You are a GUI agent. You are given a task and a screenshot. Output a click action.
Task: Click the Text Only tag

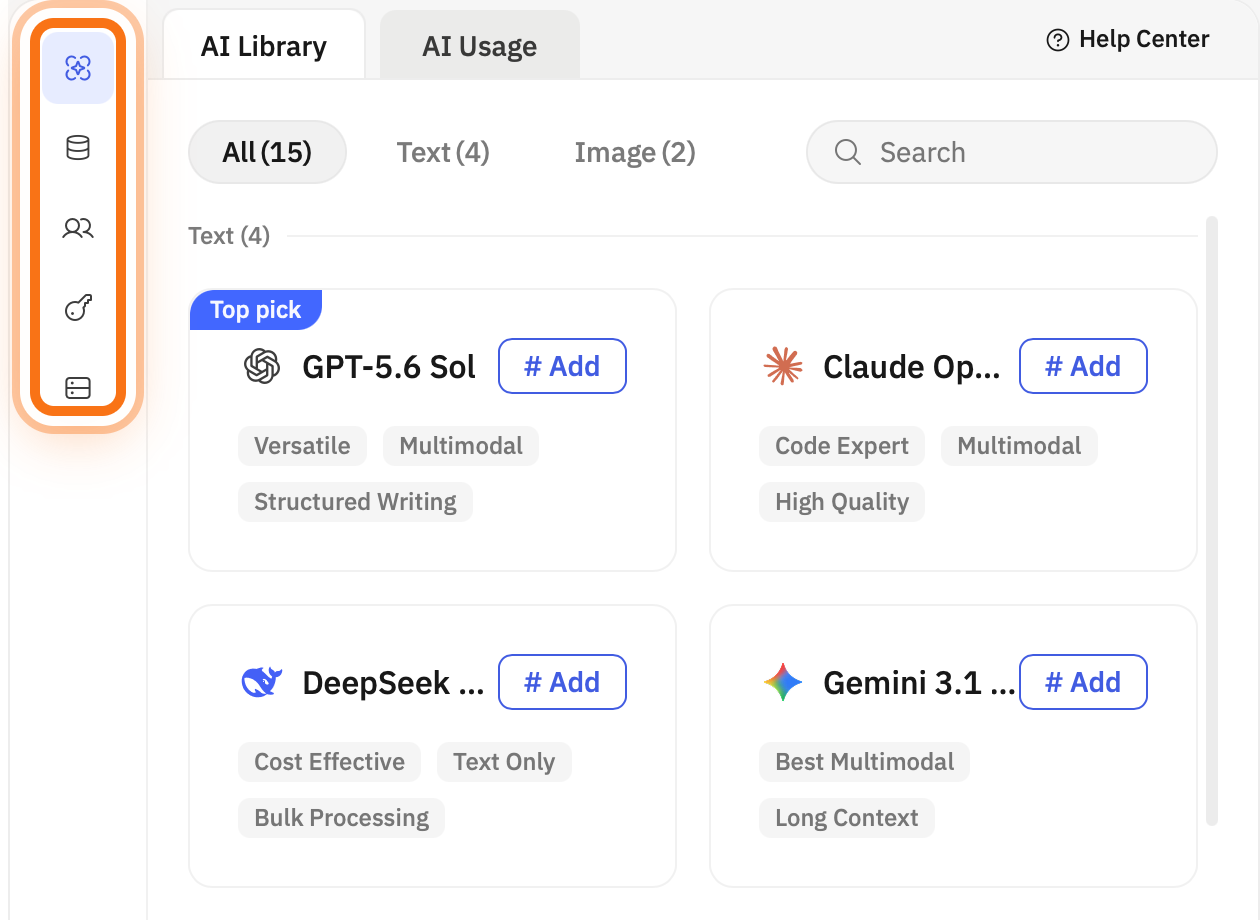tap(504, 762)
